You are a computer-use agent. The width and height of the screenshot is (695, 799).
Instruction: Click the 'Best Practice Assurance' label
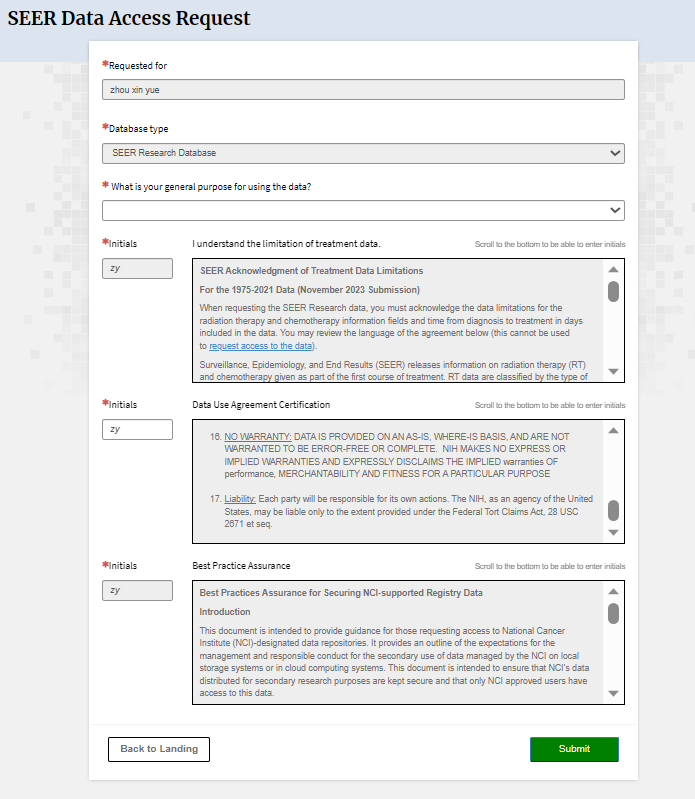(x=242, y=566)
